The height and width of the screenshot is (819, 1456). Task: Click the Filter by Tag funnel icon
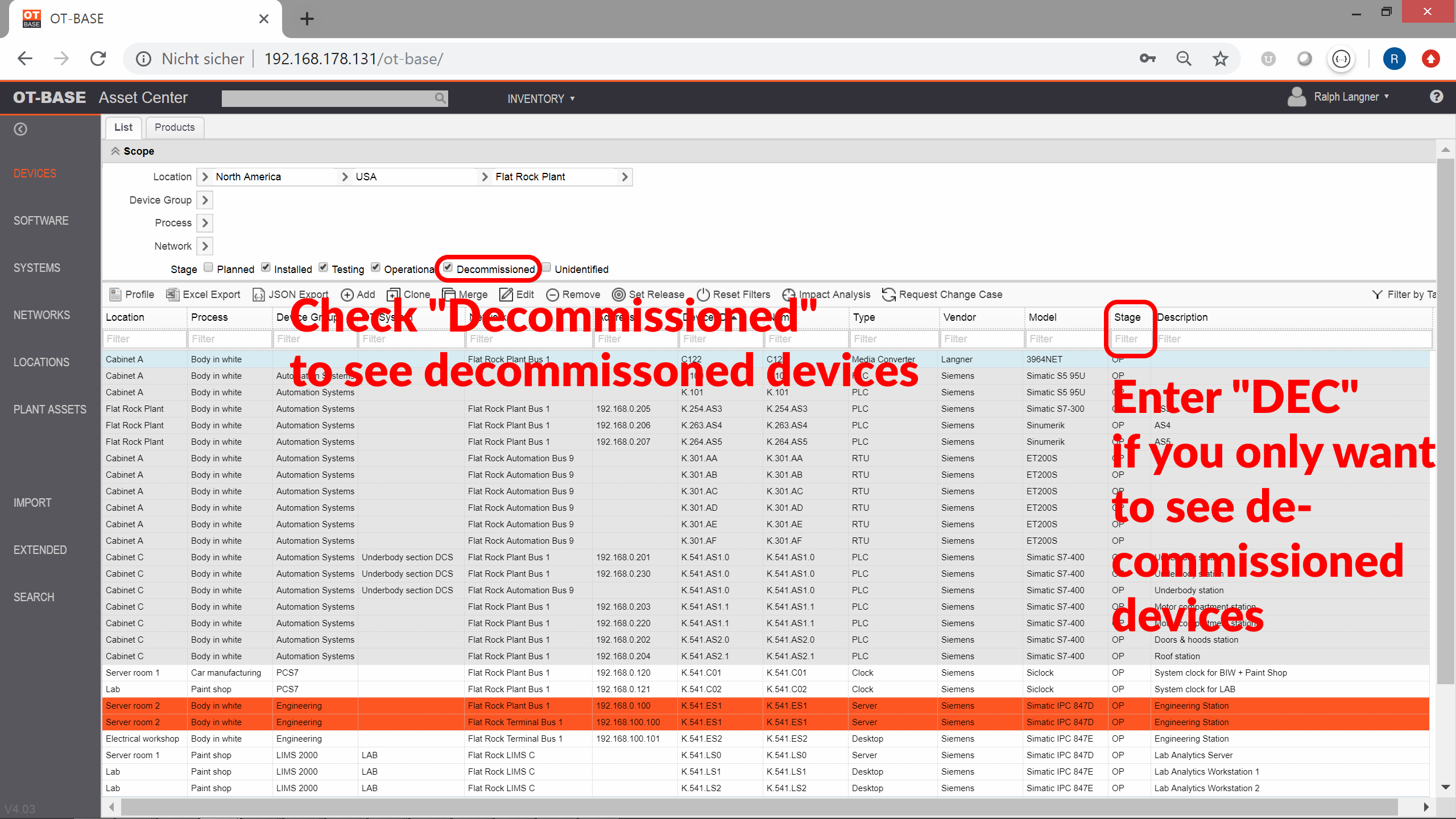pyautogui.click(x=1377, y=294)
